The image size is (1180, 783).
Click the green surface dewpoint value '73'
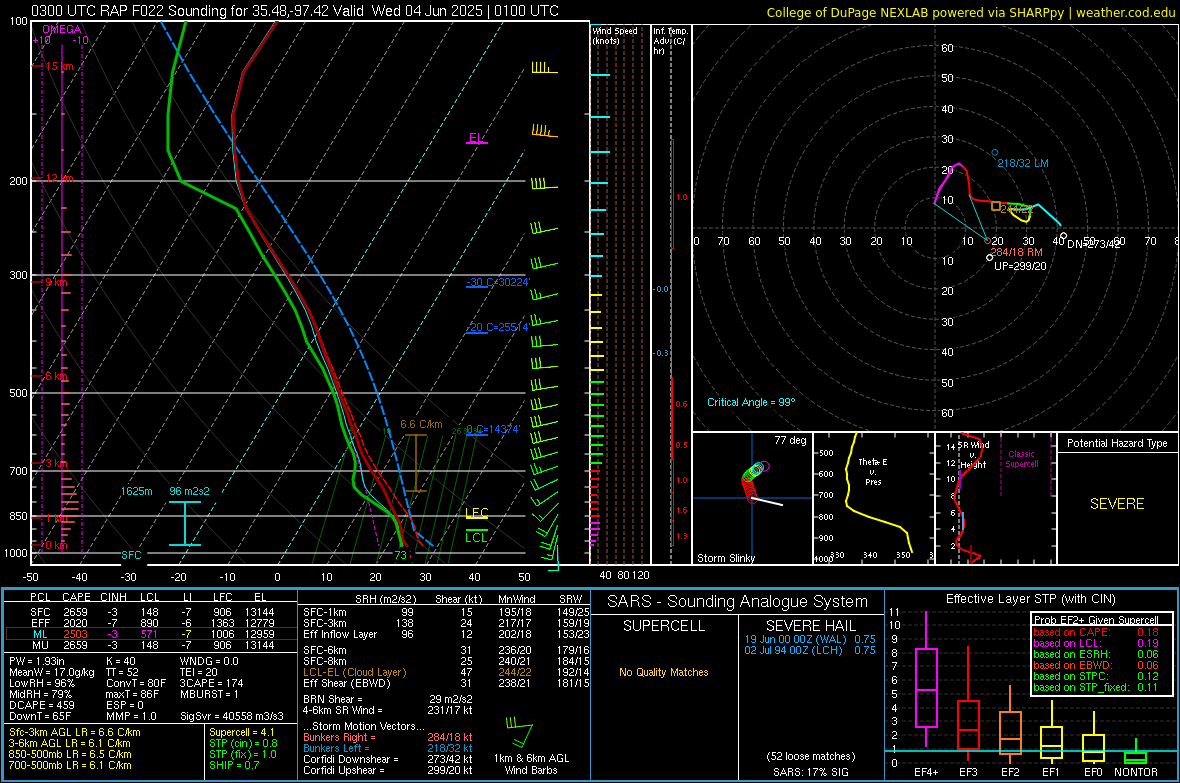(400, 555)
